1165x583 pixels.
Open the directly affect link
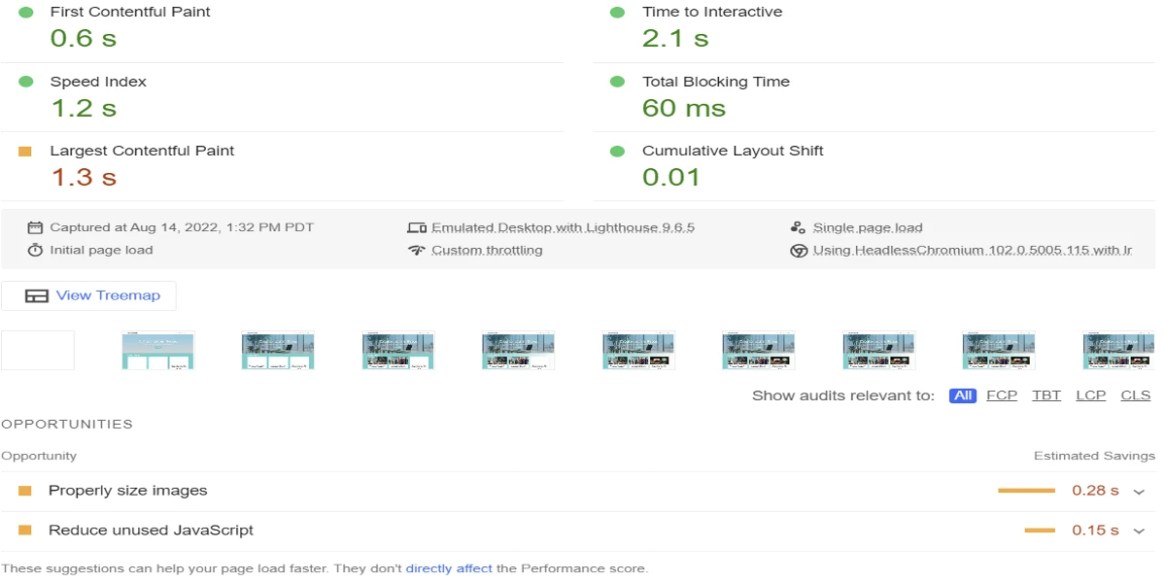click(x=449, y=569)
